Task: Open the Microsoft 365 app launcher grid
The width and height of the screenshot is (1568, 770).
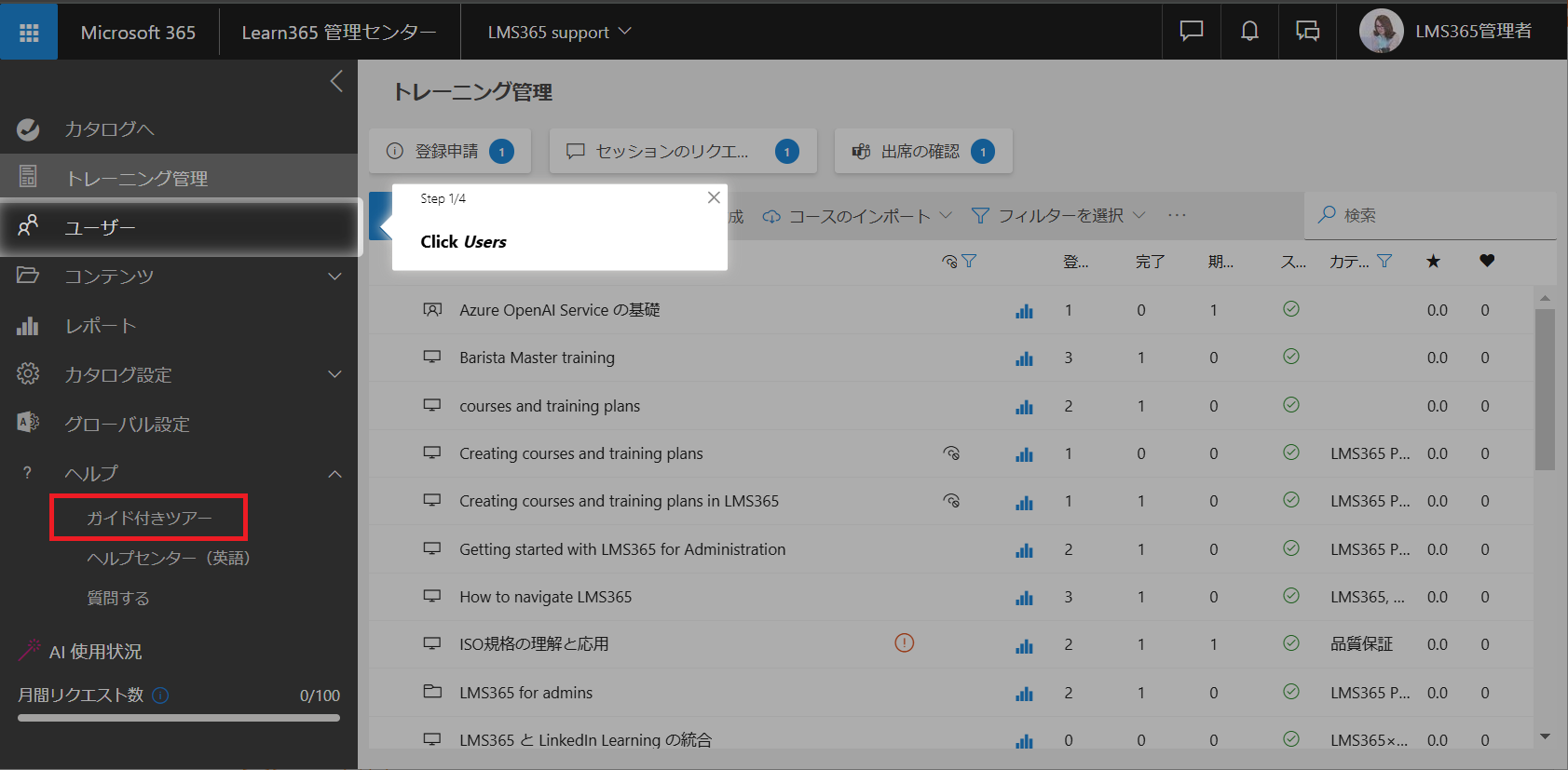Action: click(29, 33)
